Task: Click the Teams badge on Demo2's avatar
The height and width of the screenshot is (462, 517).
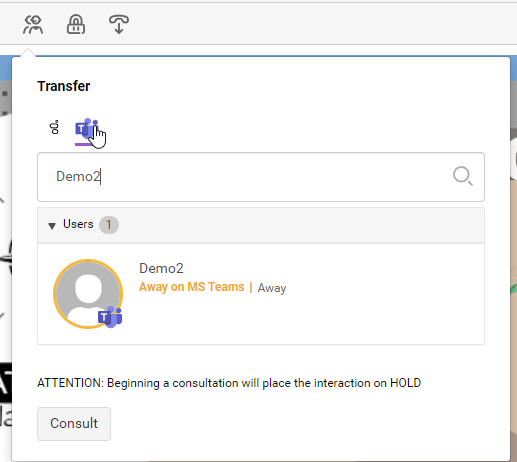Action: pos(110,317)
